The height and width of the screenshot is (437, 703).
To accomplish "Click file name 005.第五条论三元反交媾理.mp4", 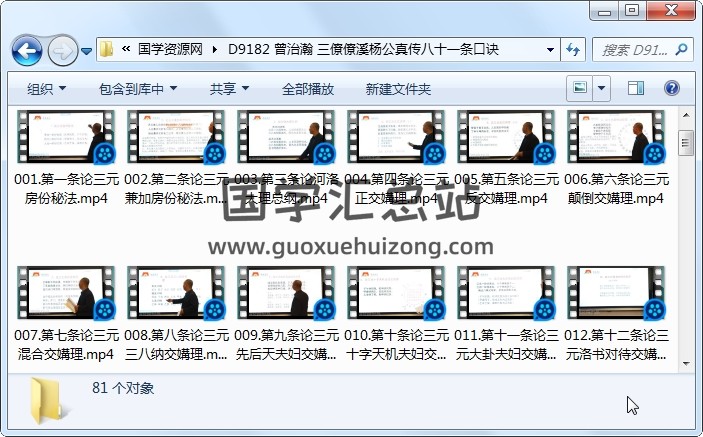I will [x=507, y=189].
